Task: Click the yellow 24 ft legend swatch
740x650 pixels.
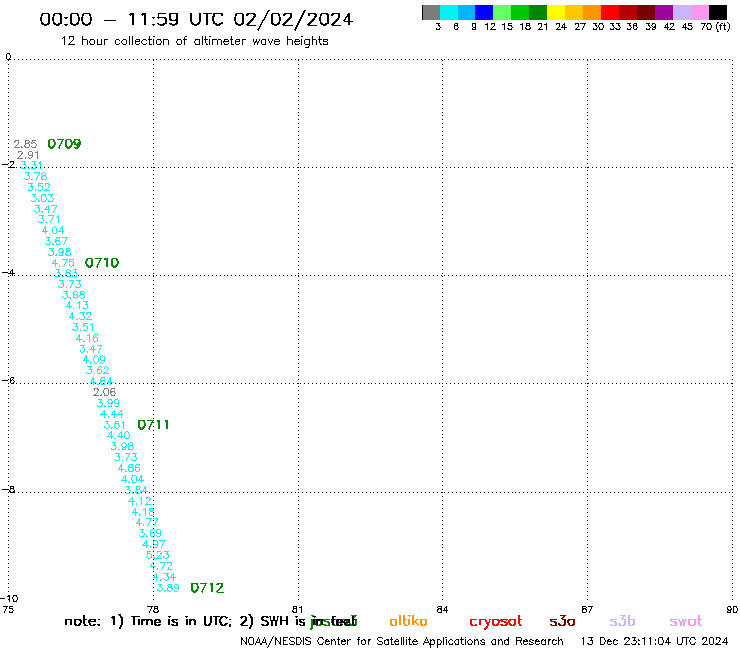Action: [x=556, y=12]
